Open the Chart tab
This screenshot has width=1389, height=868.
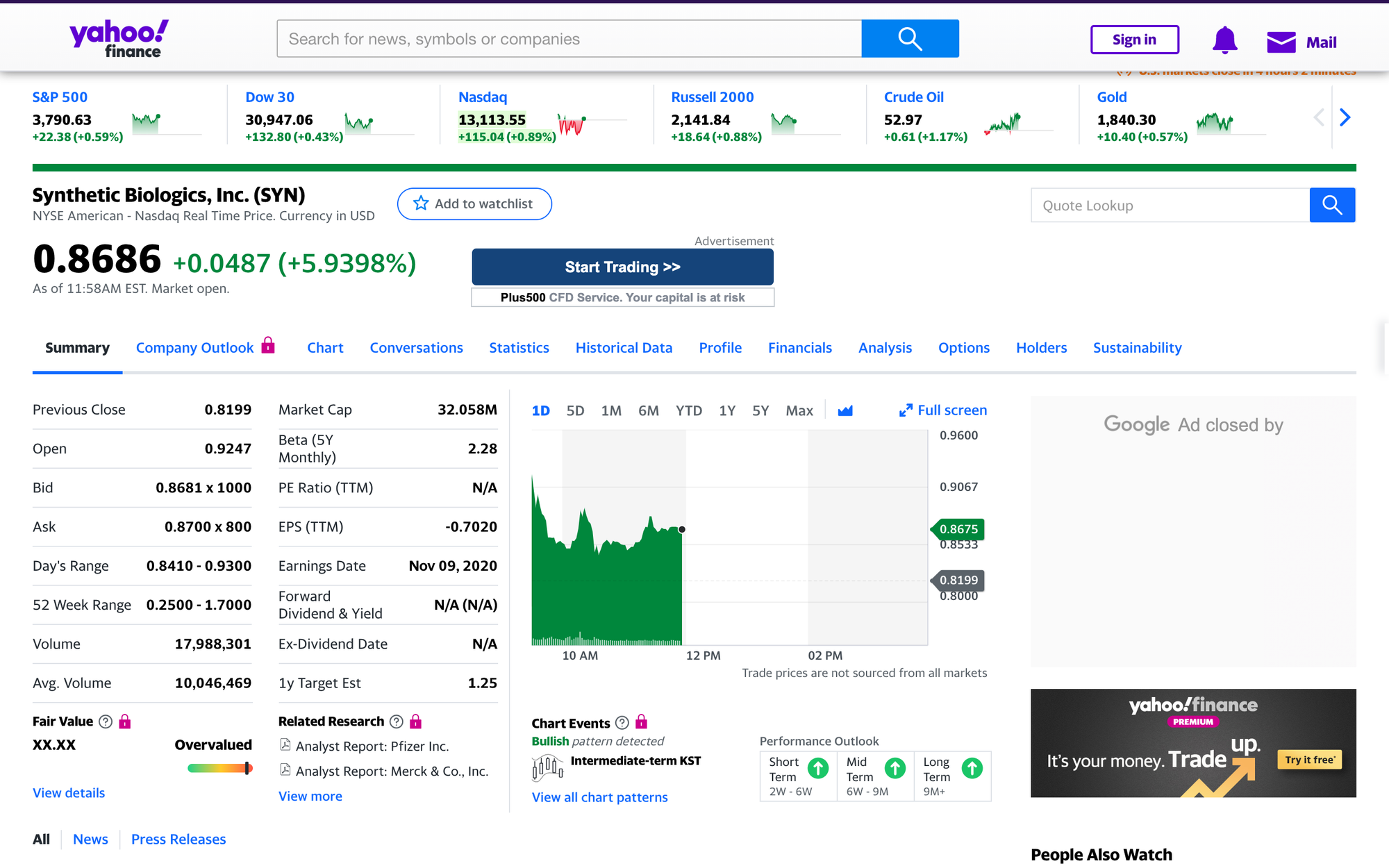[x=325, y=348]
